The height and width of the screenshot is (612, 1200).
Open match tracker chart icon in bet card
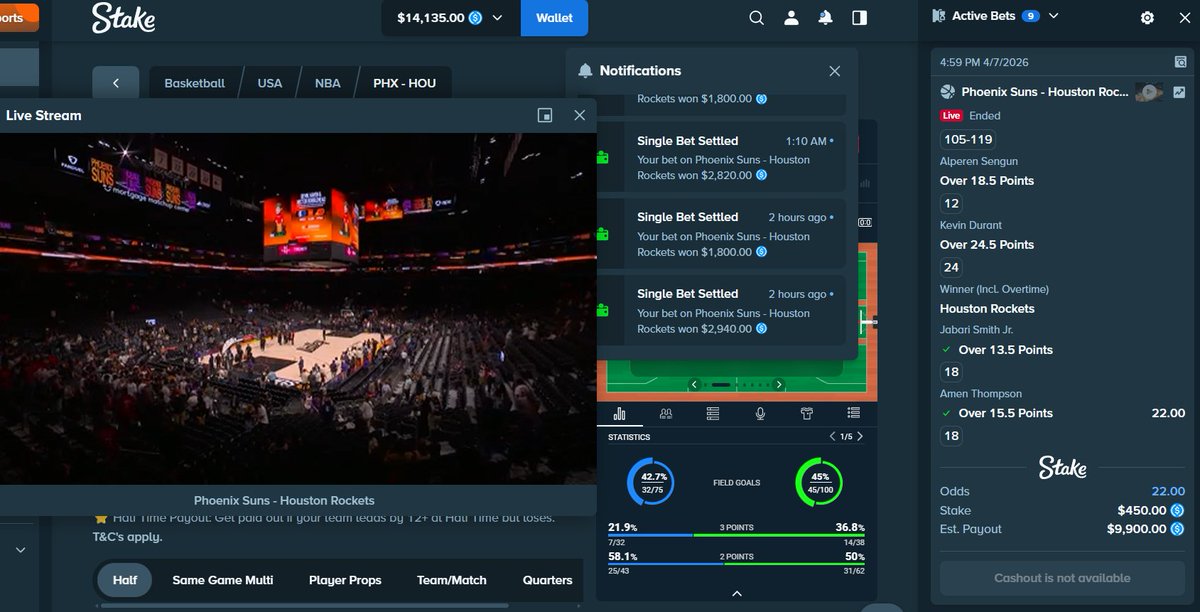[1179, 92]
